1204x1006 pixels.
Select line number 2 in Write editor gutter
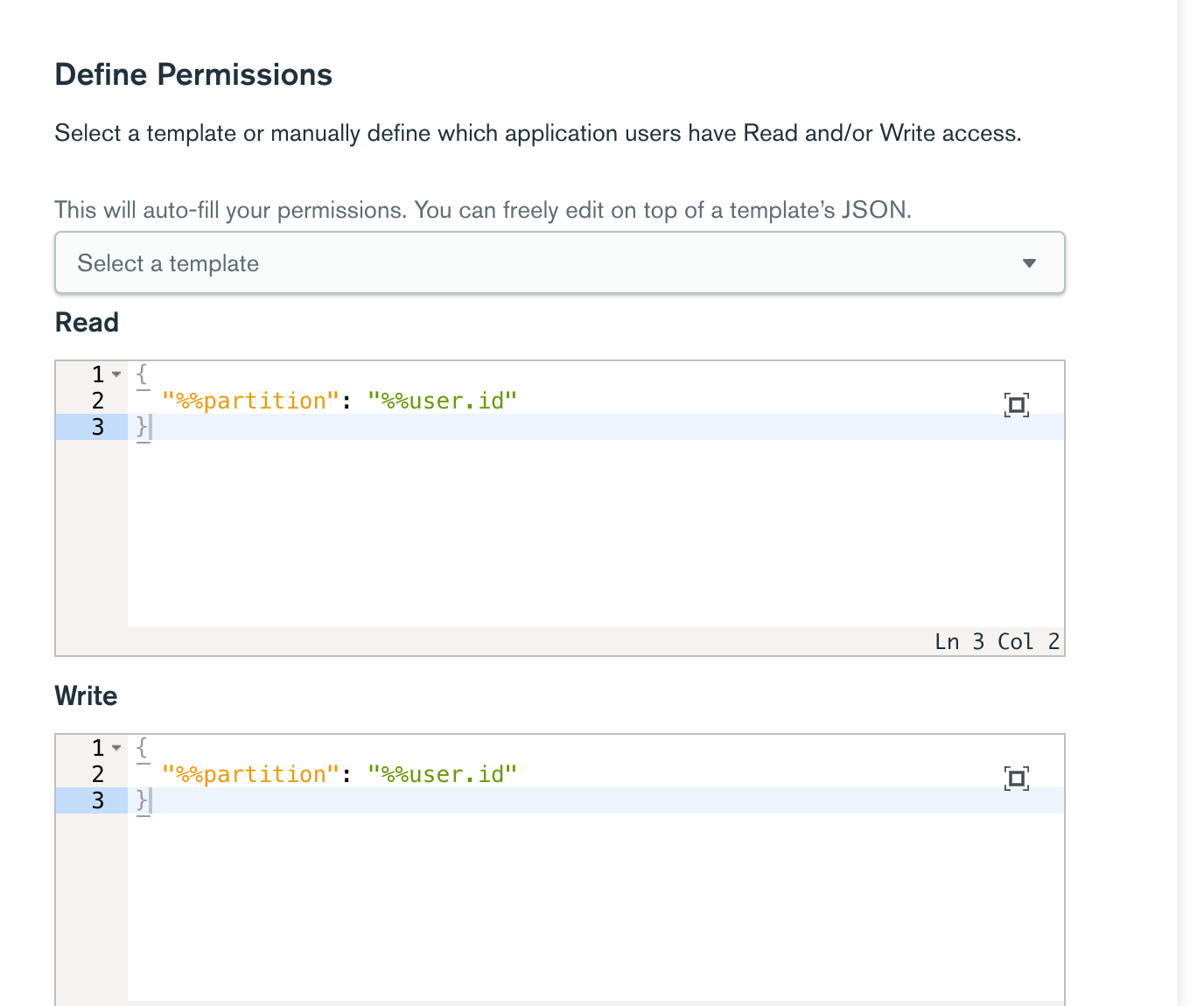(x=98, y=774)
